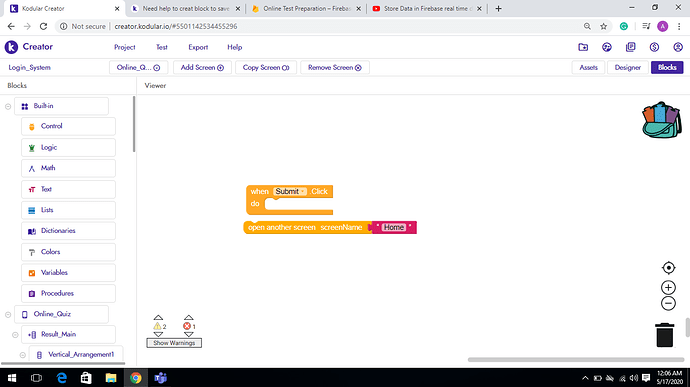Switch to the Blocks view

point(667,67)
